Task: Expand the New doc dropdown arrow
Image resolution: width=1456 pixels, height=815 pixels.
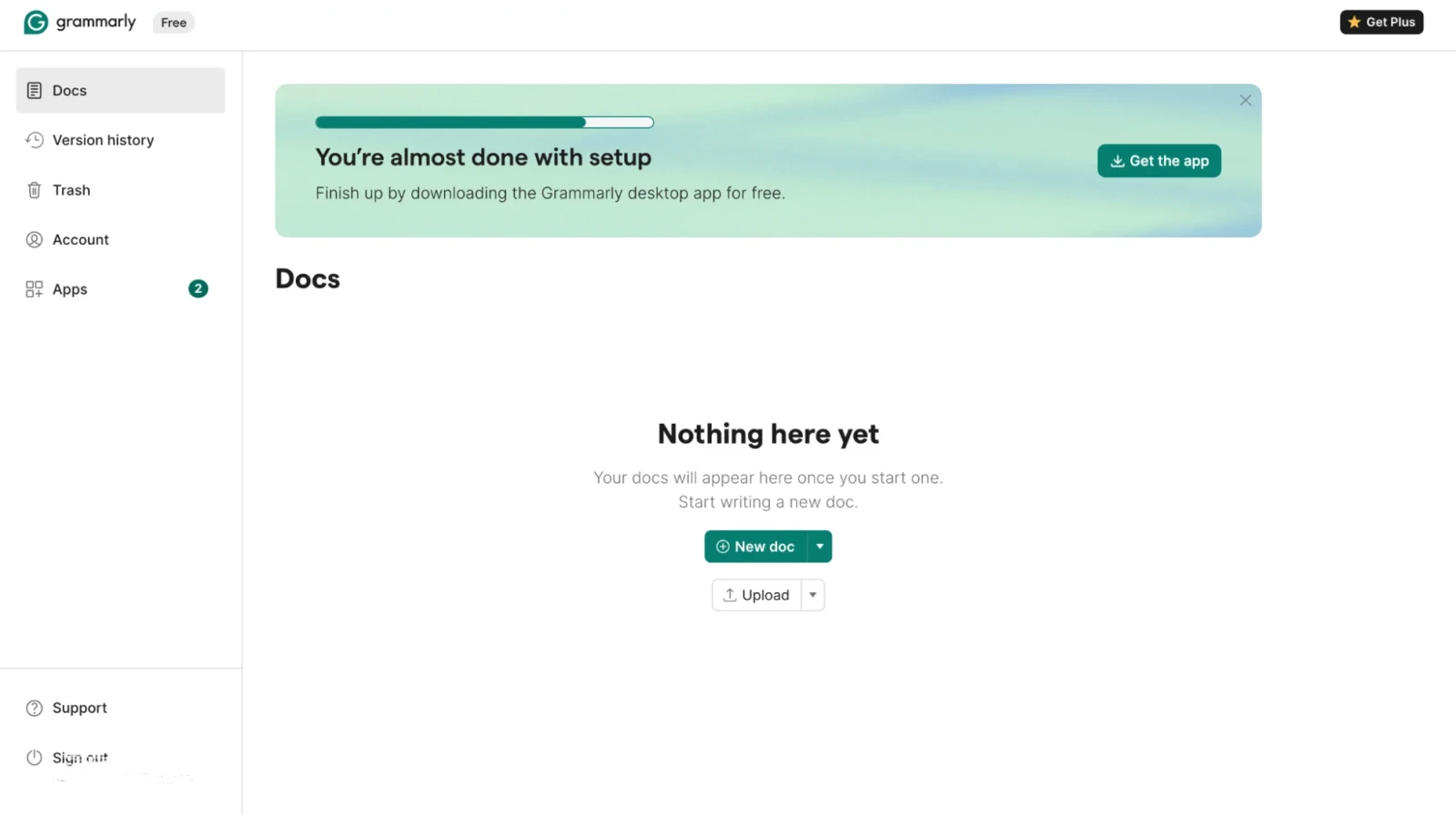Action: coord(820,547)
